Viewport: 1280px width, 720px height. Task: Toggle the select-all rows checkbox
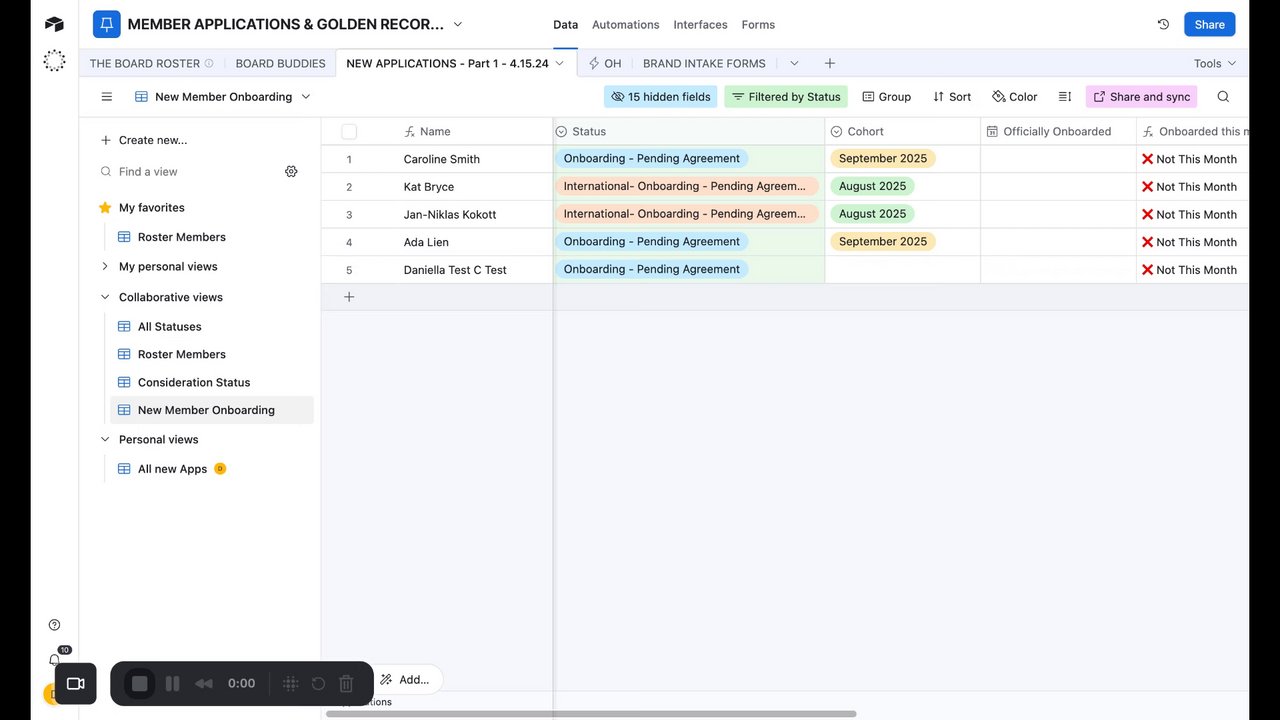349,132
